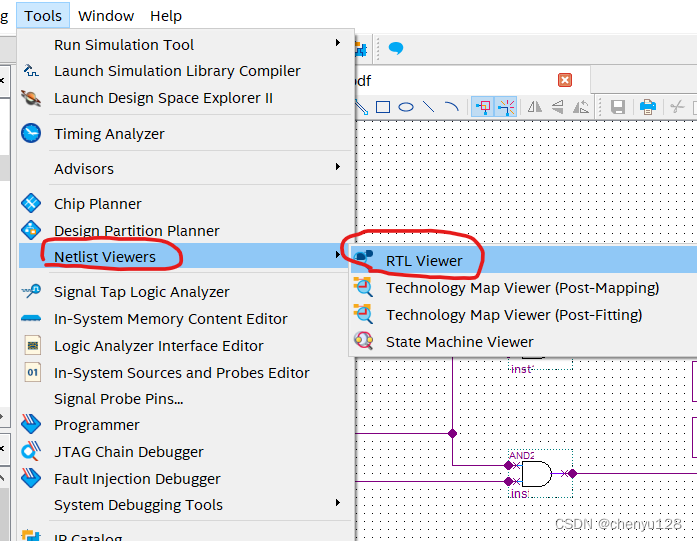Click the wire junction dot in schematic
Image resolution: width=697 pixels, height=541 pixels.
pos(453,433)
